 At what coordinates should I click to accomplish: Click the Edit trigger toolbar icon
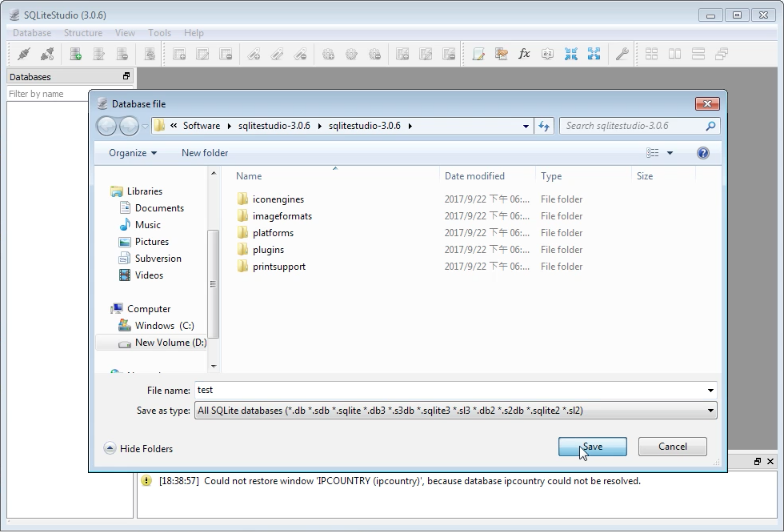click(352, 54)
